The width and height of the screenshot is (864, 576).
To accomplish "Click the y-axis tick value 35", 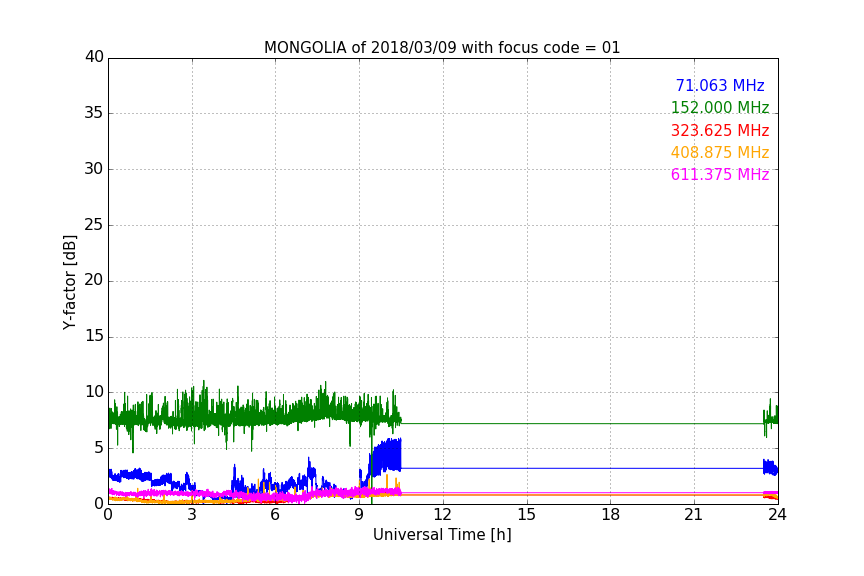I will (x=94, y=113).
